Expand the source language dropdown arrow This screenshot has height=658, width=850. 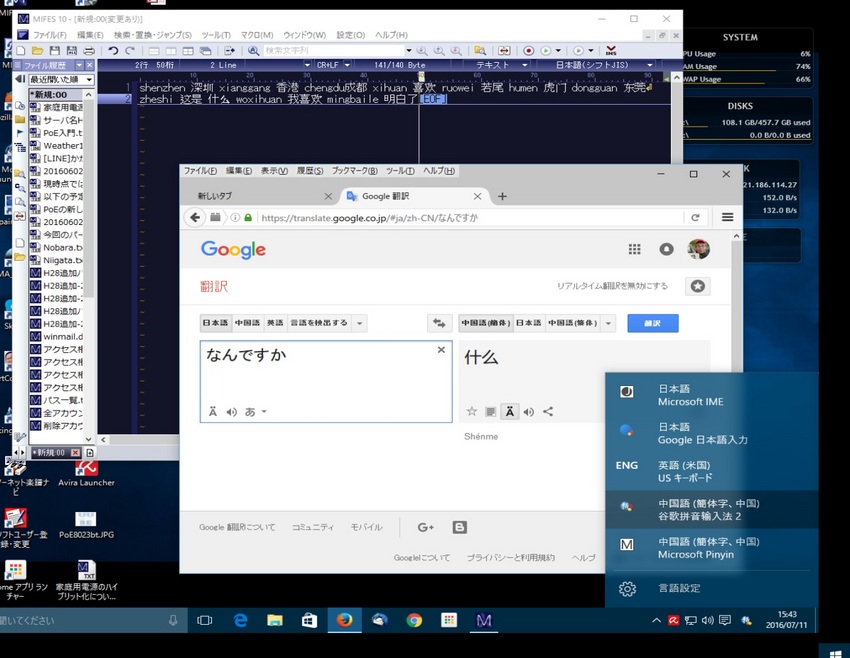(x=359, y=323)
